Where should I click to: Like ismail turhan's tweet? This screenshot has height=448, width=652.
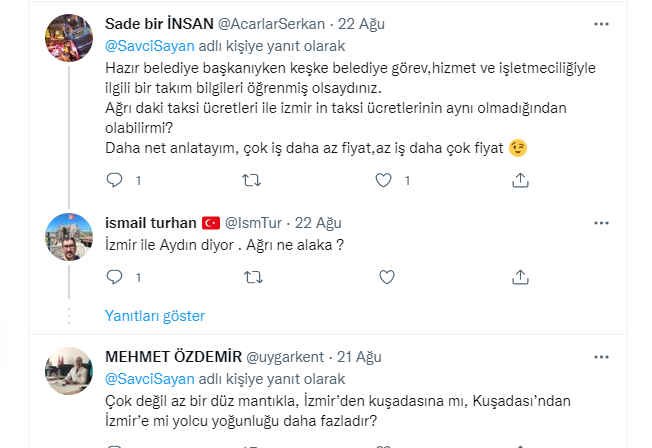(382, 275)
